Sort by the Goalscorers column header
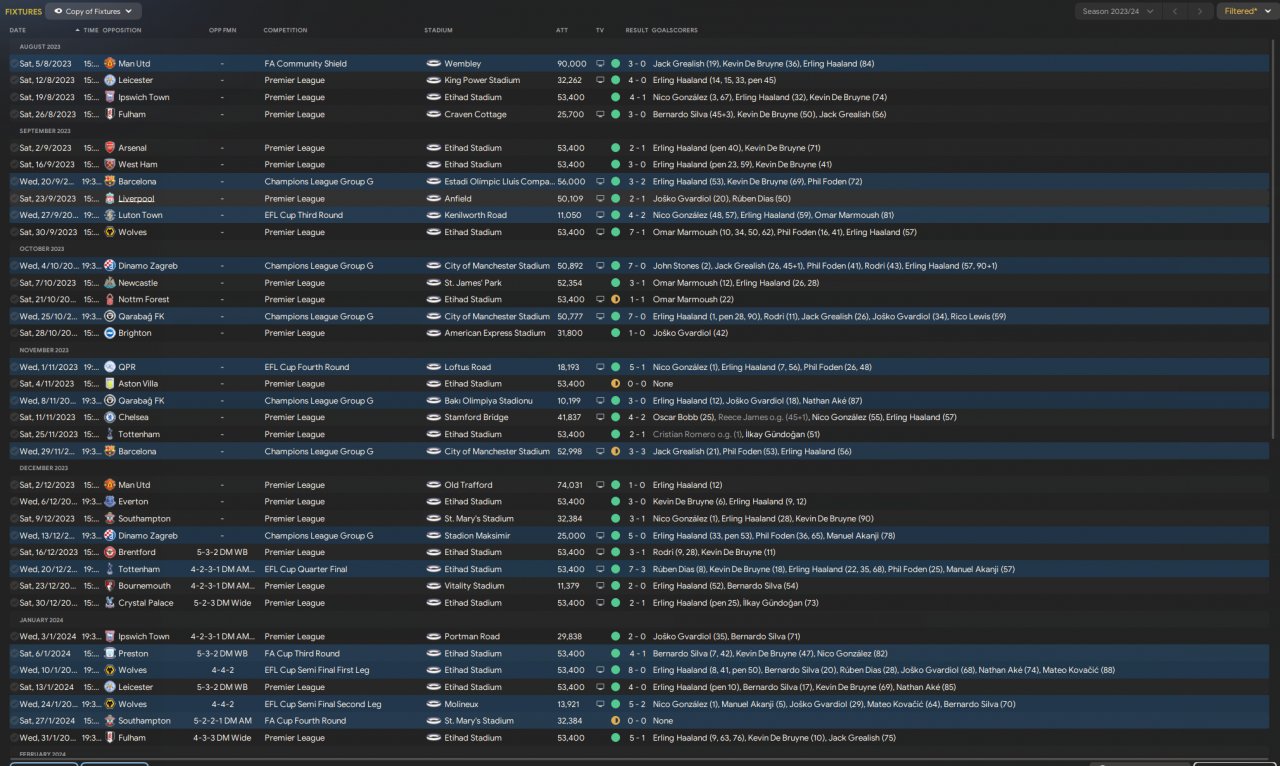Image resolution: width=1280 pixels, height=766 pixels. [676, 30]
